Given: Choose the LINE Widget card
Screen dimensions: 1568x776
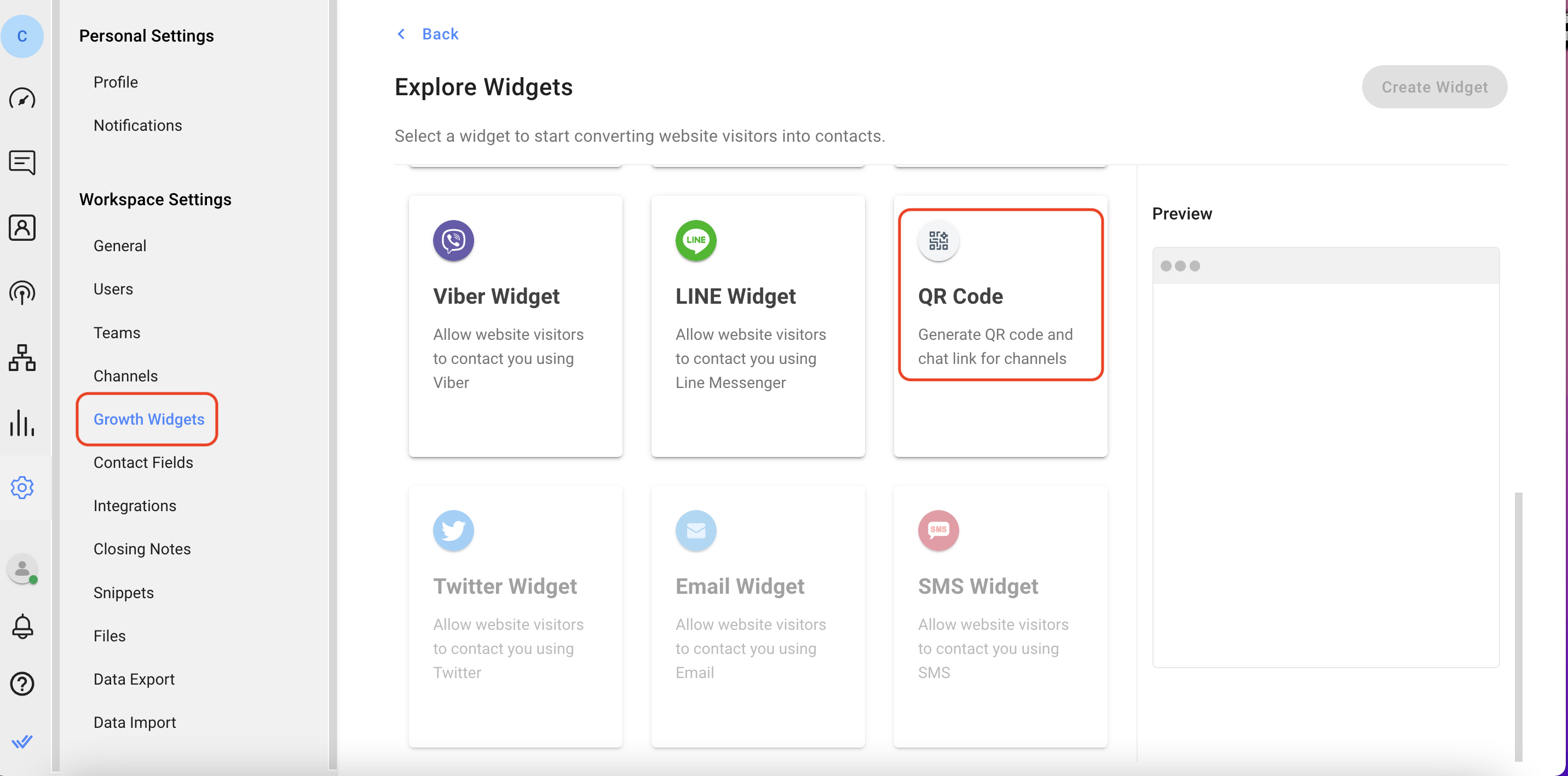Looking at the screenshot, I should pyautogui.click(x=757, y=326).
